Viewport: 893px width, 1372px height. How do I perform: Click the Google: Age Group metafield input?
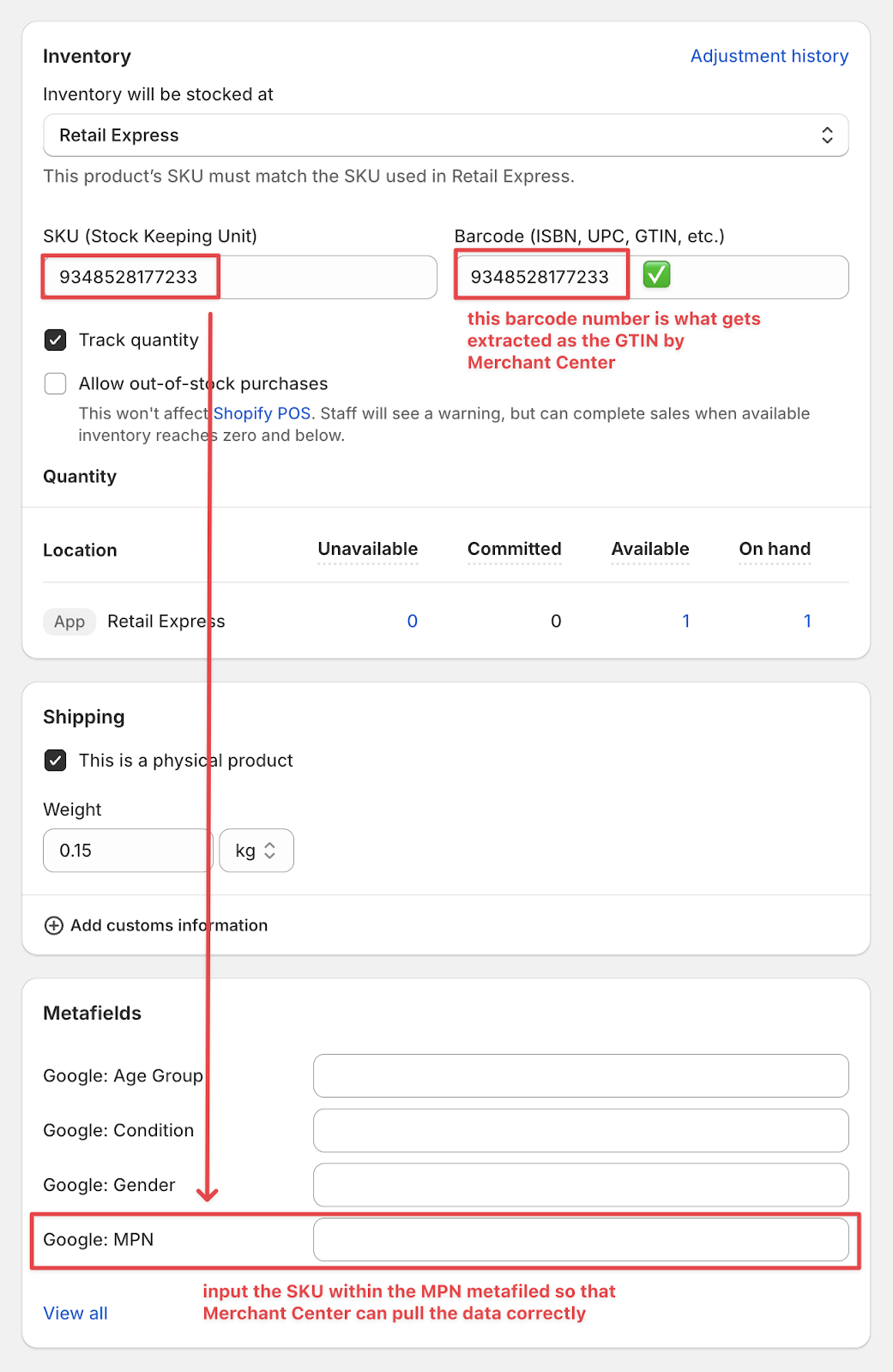[x=580, y=1076]
